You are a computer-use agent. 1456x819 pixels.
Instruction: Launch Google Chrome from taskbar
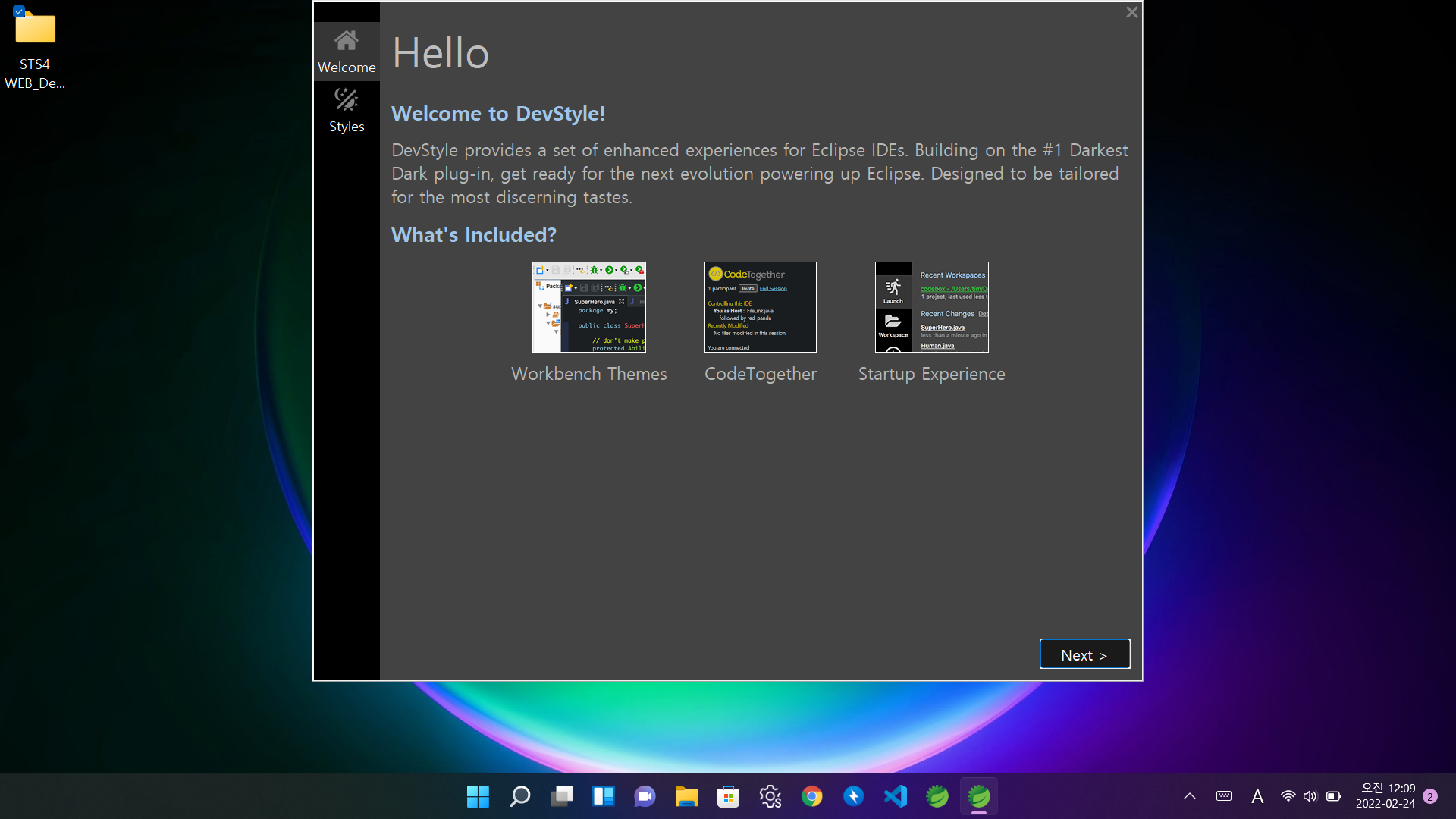(811, 796)
